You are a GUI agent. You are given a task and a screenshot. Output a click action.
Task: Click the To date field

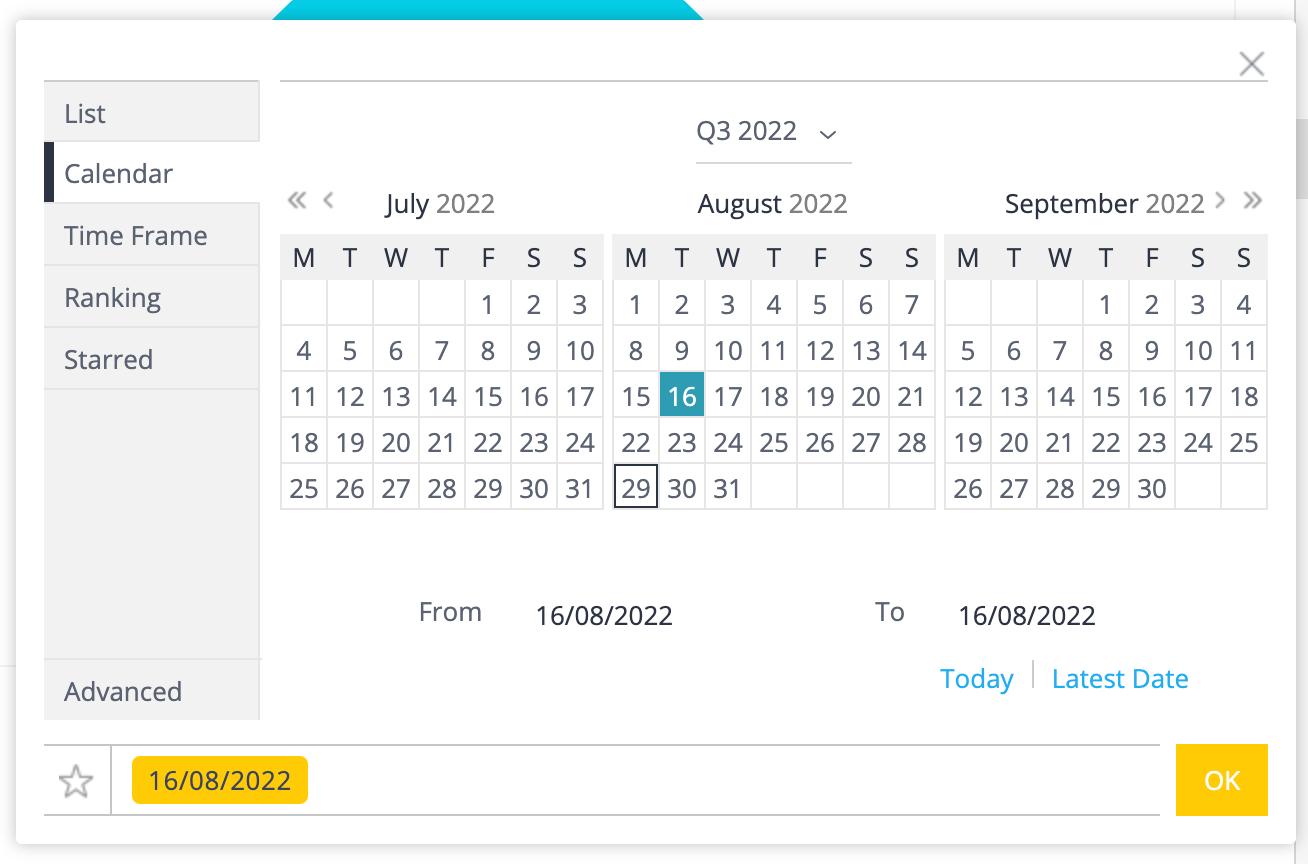[1027, 615]
